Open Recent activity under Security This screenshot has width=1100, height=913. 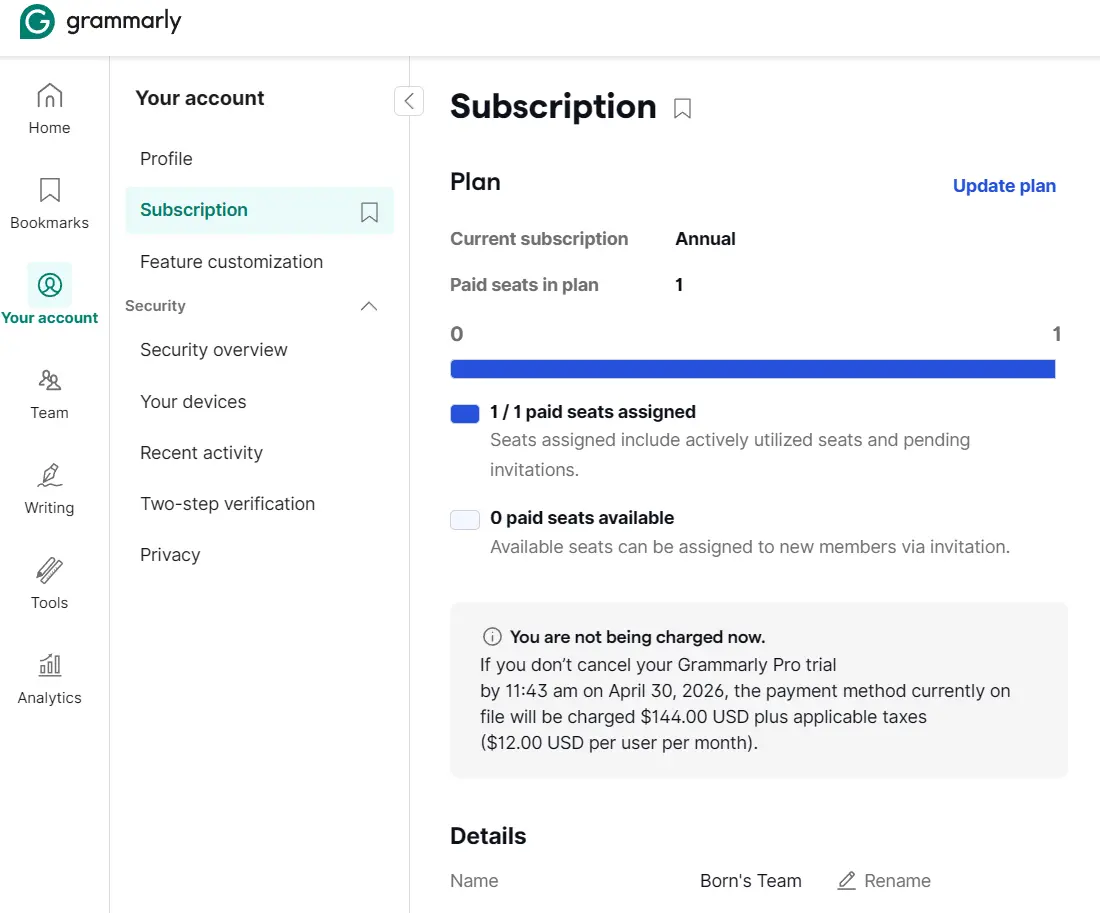click(x=201, y=453)
